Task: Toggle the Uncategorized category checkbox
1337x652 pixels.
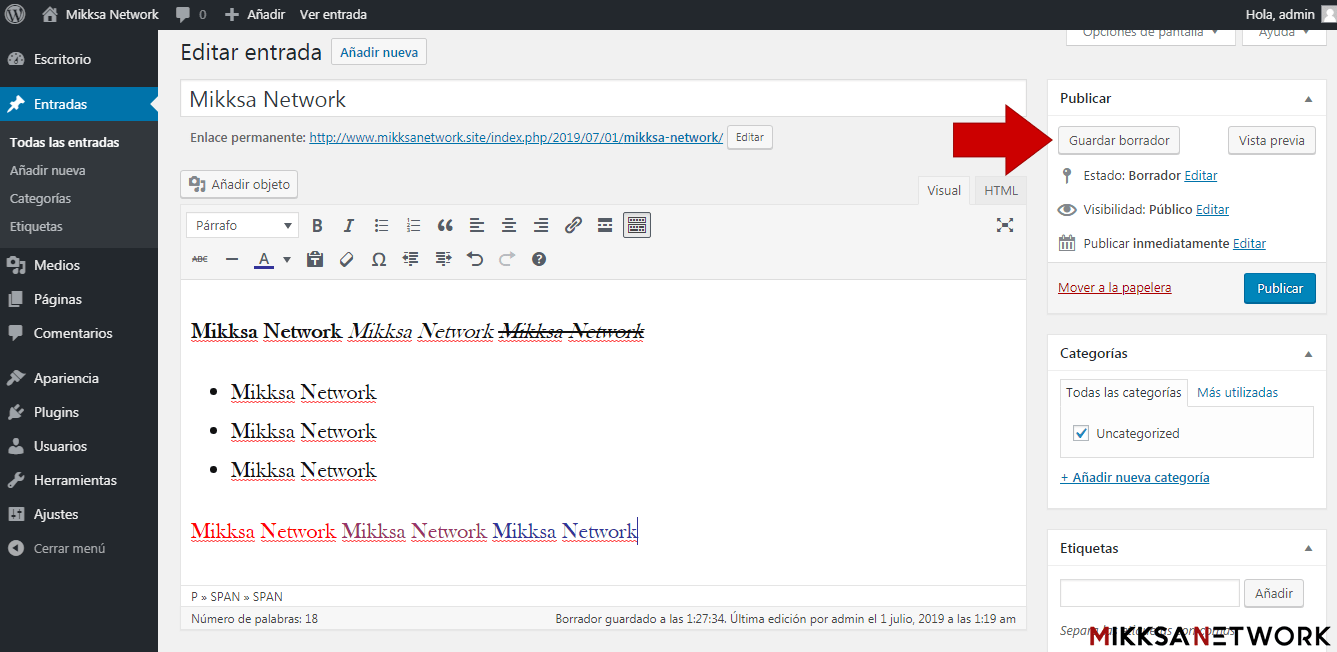Action: click(1081, 433)
